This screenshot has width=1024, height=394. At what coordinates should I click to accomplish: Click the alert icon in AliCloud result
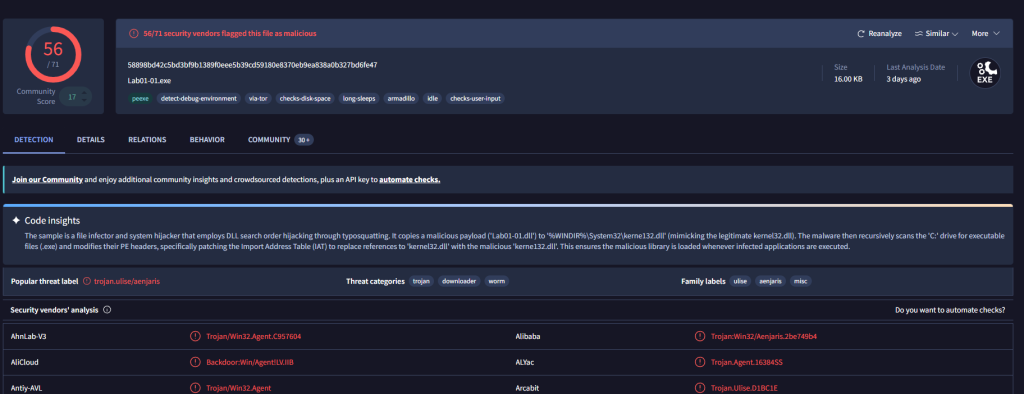coord(195,362)
